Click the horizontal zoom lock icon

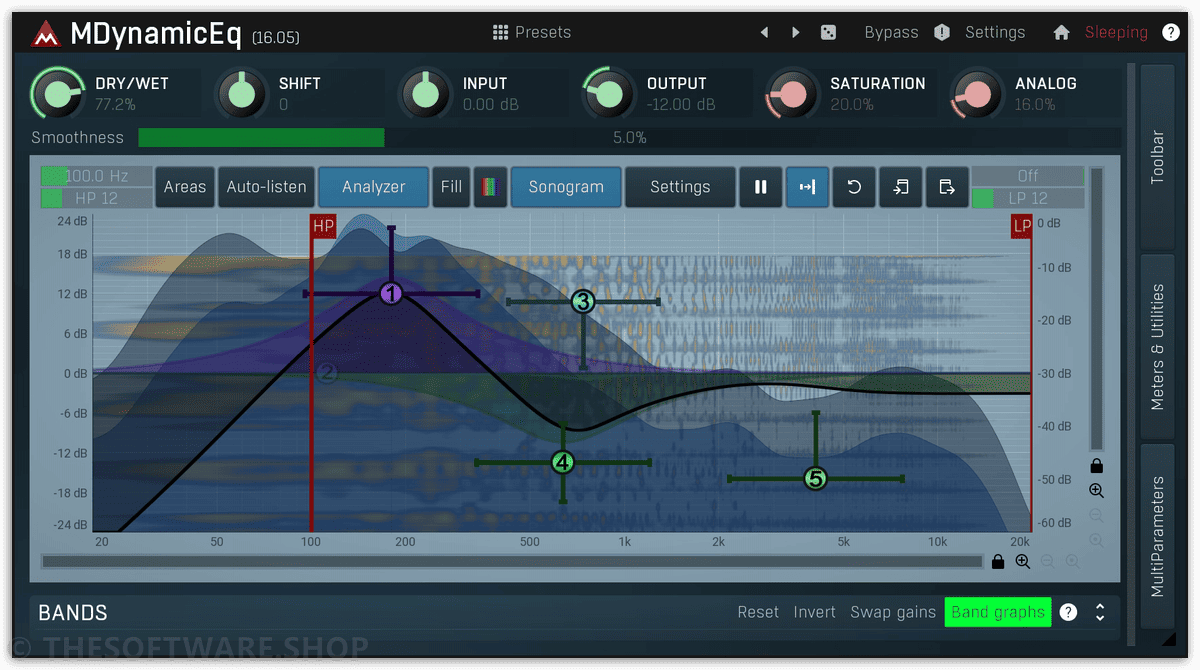coord(997,562)
